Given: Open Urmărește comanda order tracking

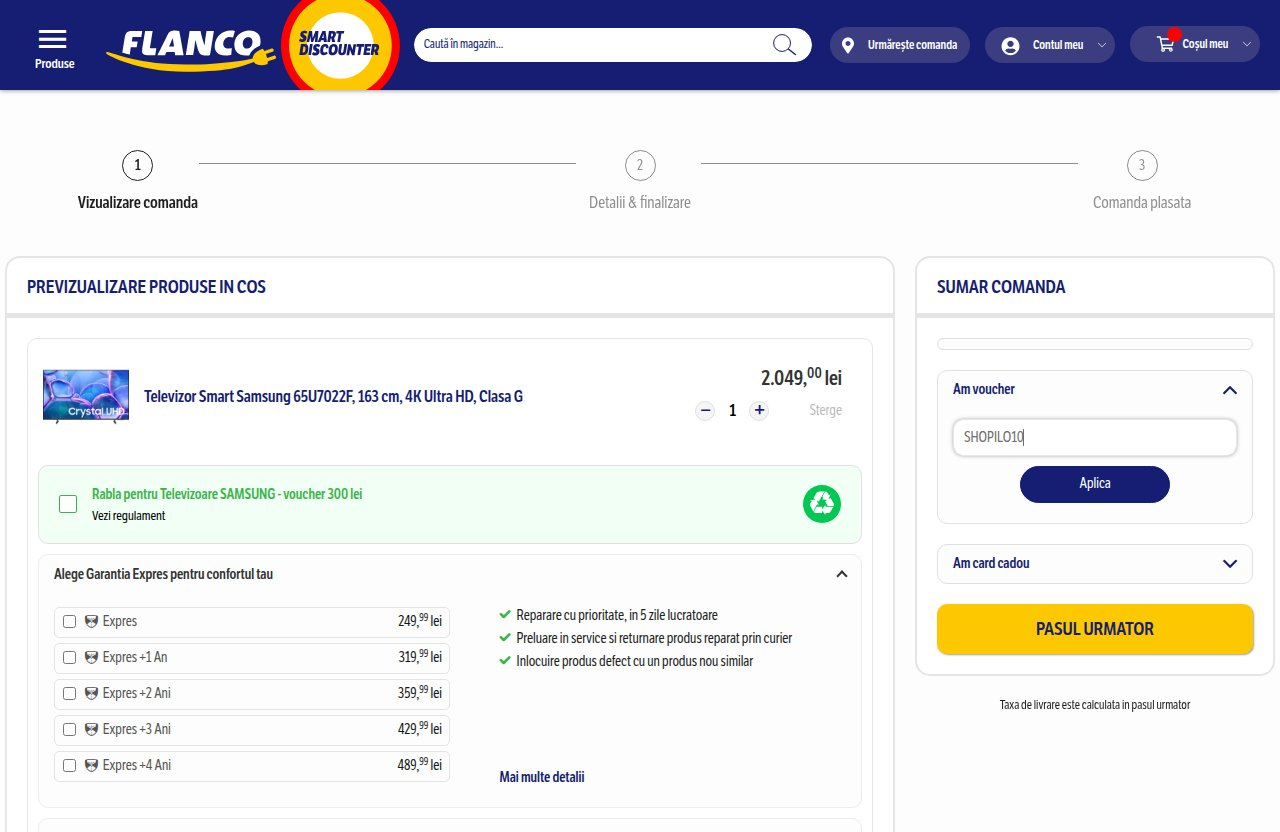Looking at the screenshot, I should coord(900,45).
